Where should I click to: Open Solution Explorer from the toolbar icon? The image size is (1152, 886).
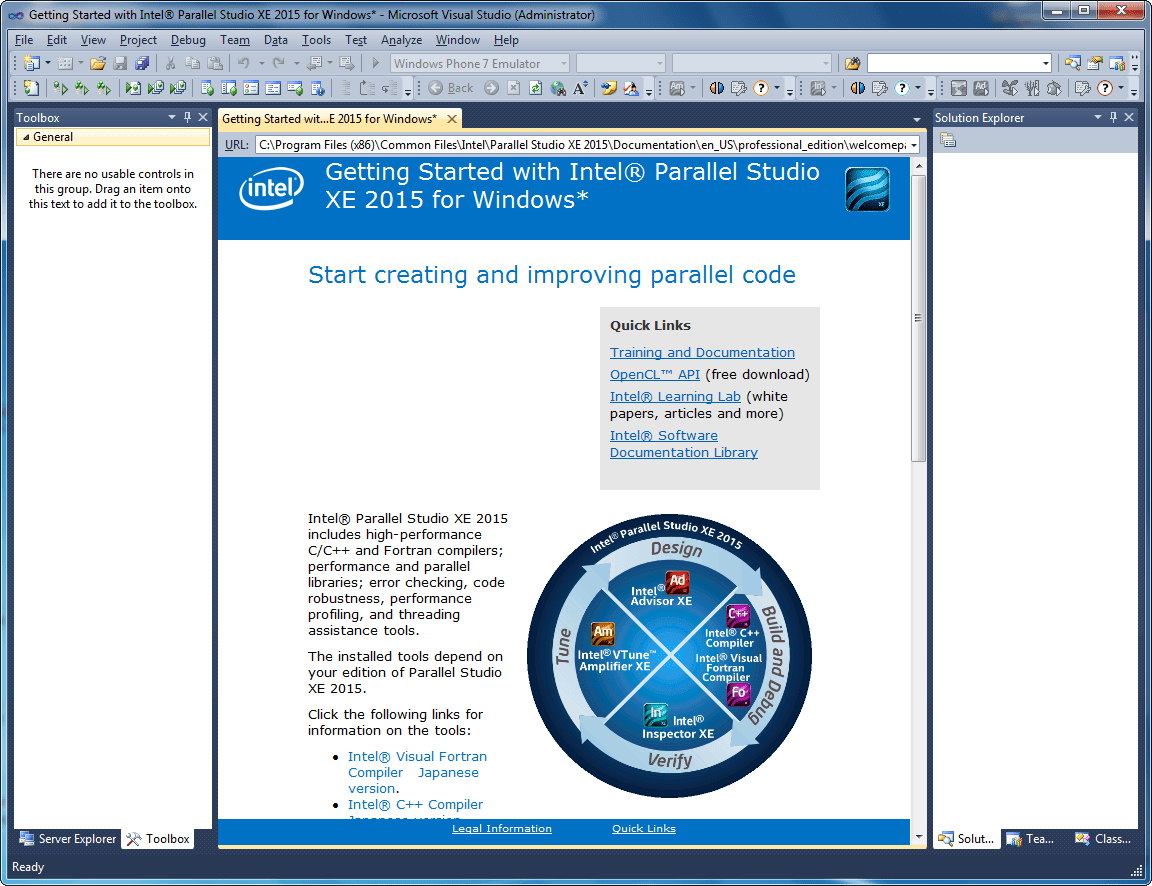1073,63
